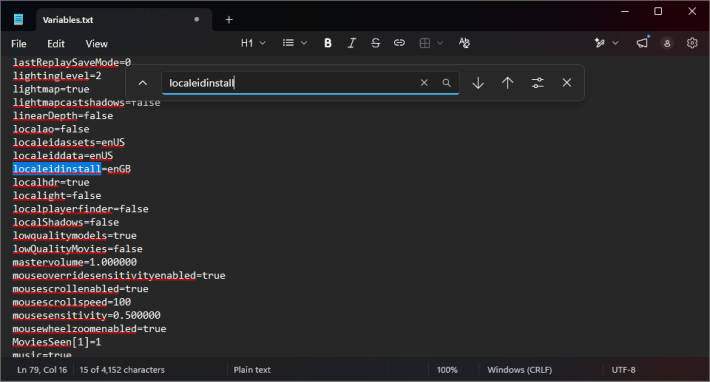
Task: Click Ln 79, Col 16 status indicator
Action: [42, 370]
